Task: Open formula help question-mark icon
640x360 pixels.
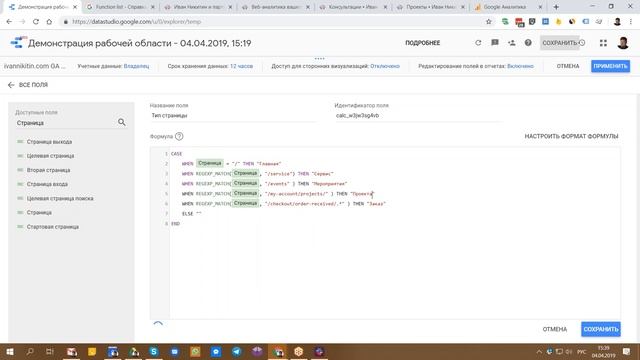Action: click(x=179, y=136)
